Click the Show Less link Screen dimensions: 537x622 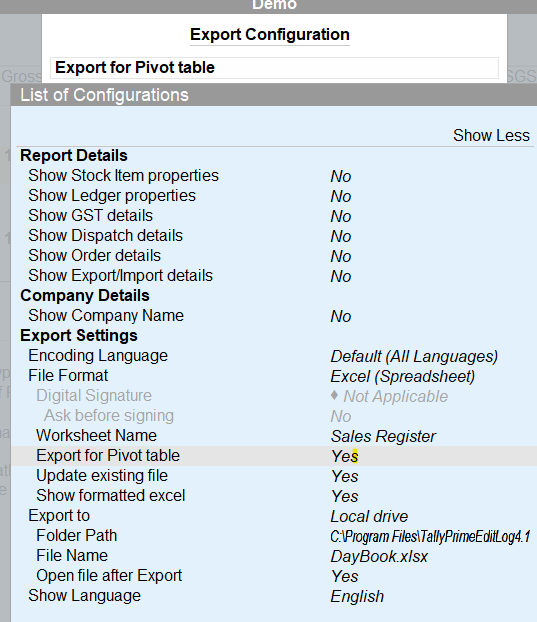(491, 136)
